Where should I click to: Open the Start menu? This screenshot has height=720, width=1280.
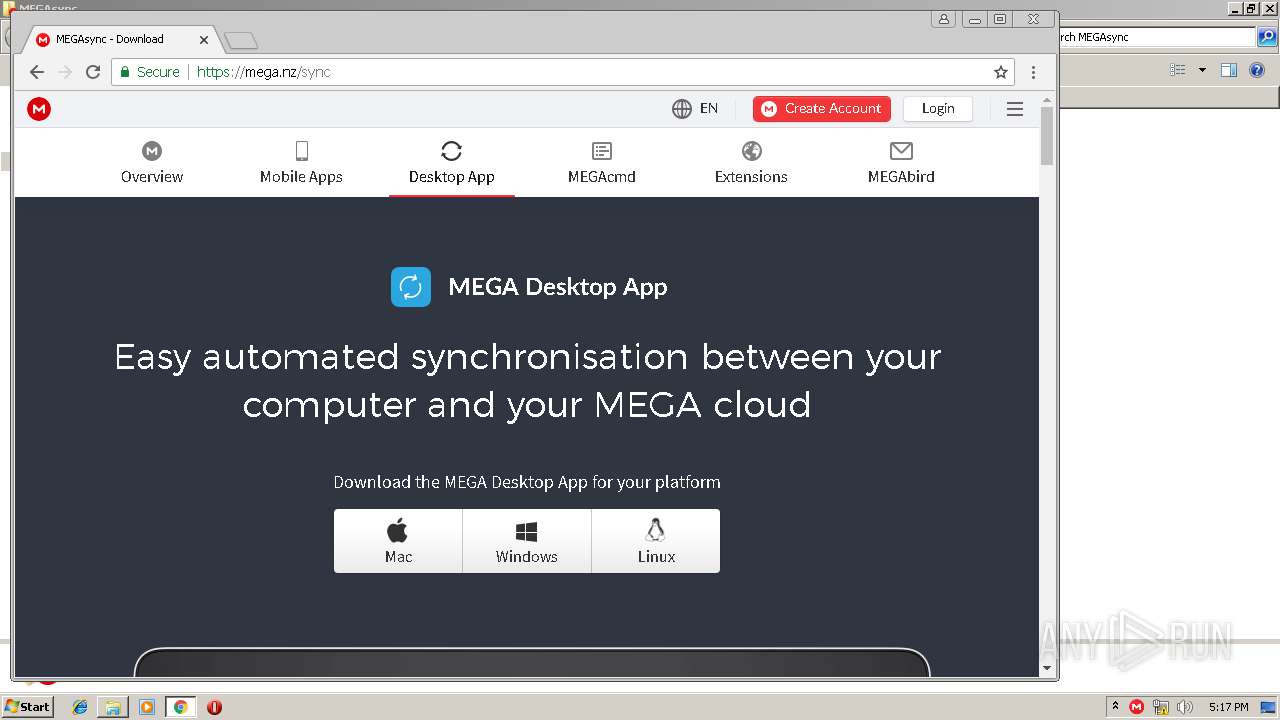click(x=28, y=707)
